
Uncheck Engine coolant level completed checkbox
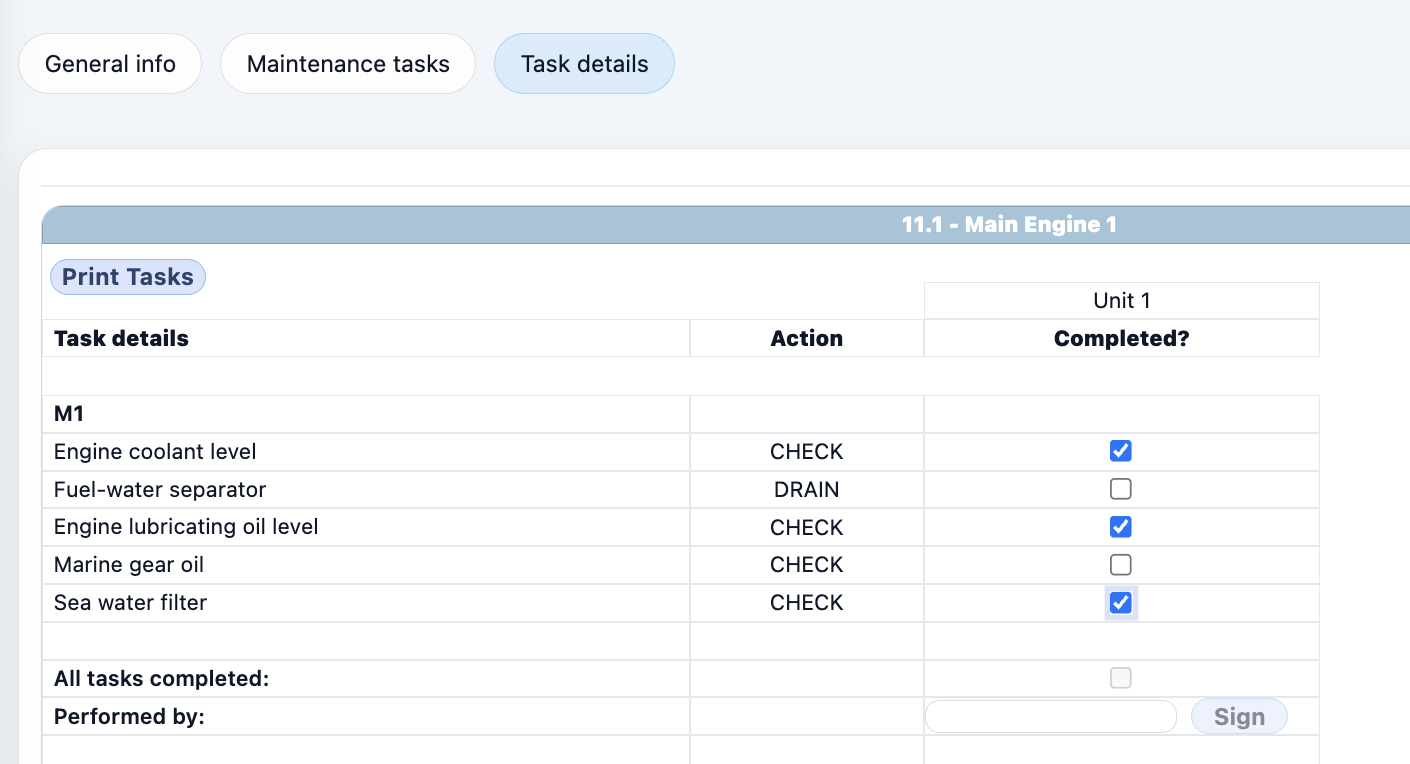point(1121,451)
